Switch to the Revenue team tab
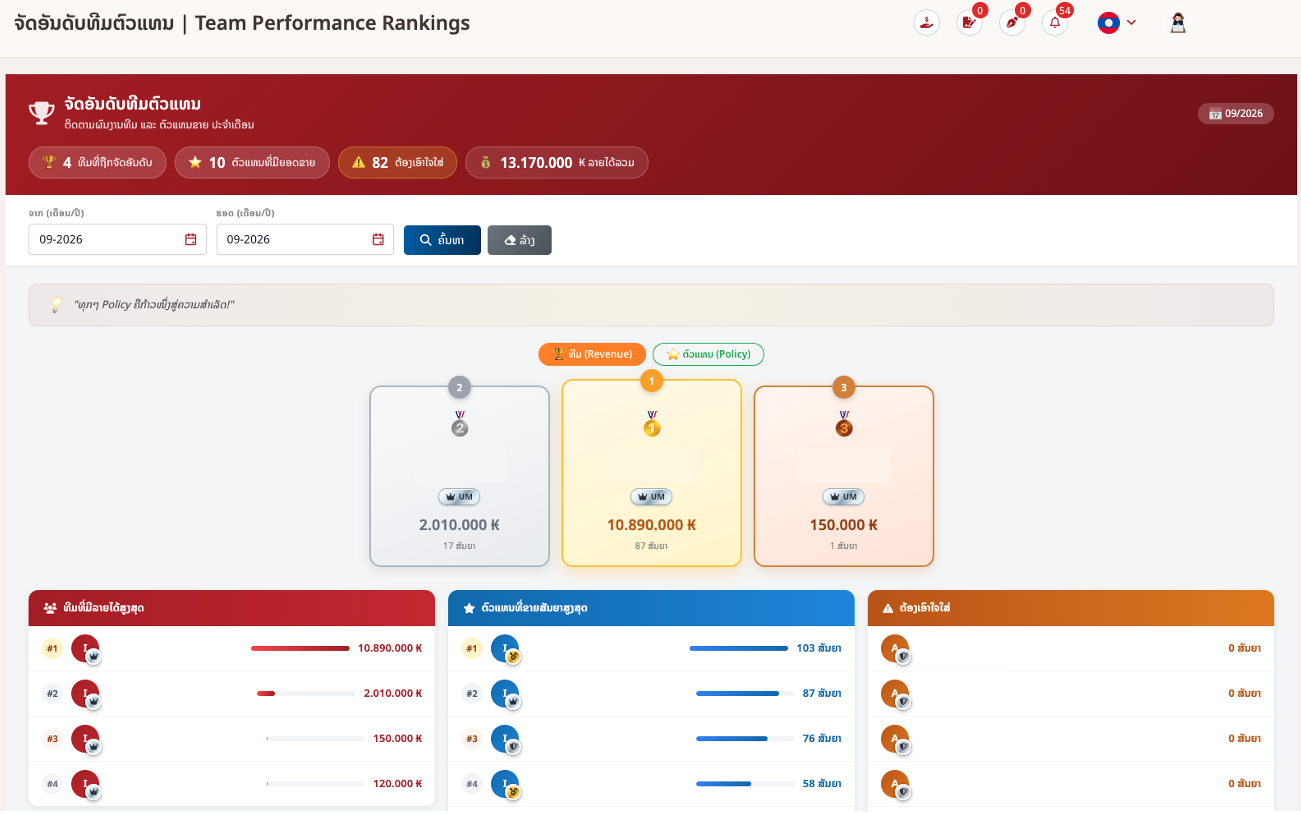The image size is (1301, 814). point(592,354)
